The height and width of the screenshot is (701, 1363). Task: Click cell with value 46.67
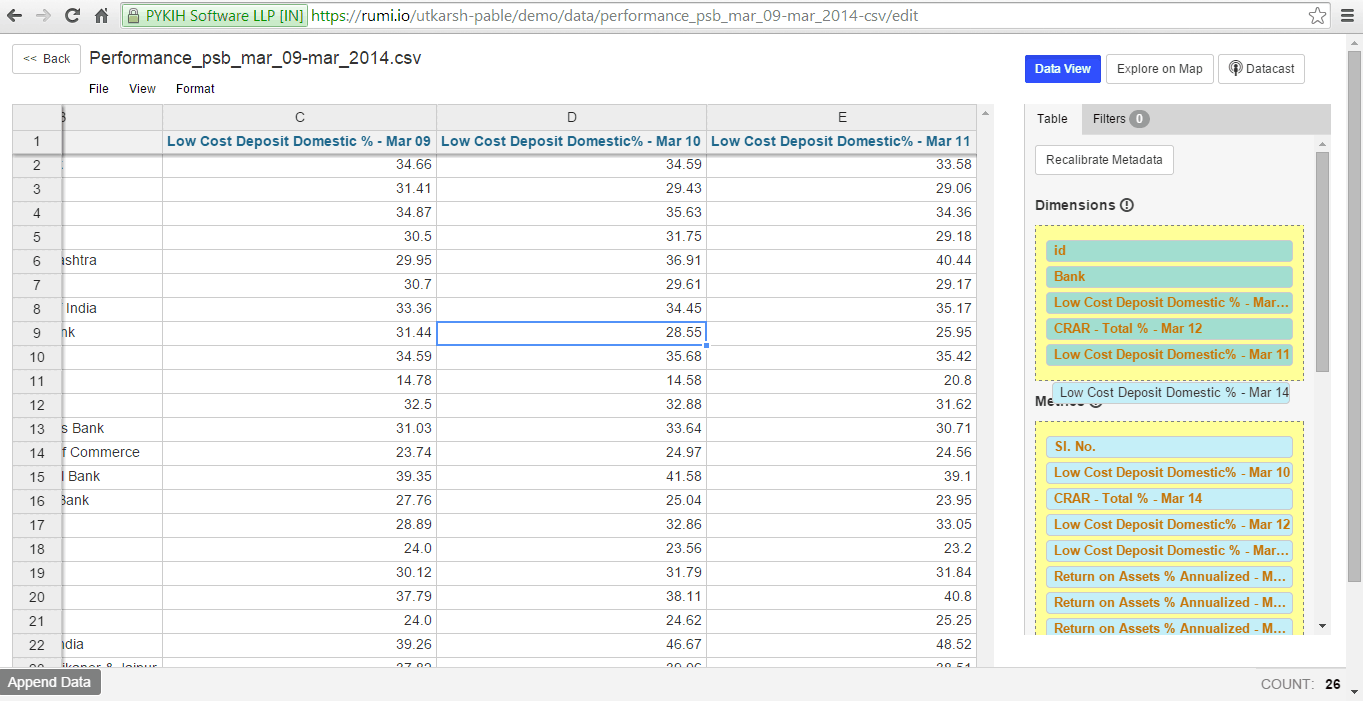(x=571, y=645)
